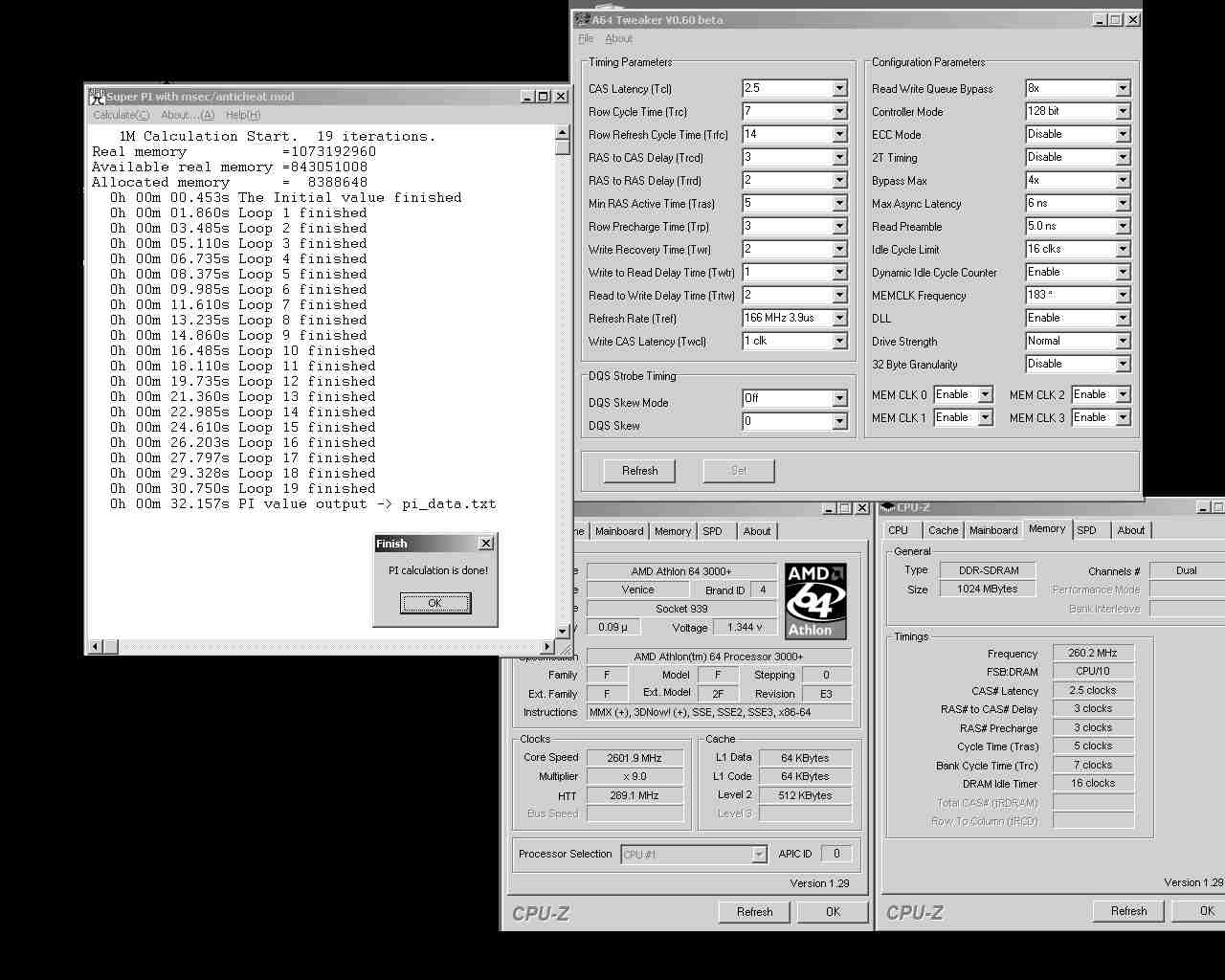Switch to About tab in right CPU-Z

tap(1131, 530)
